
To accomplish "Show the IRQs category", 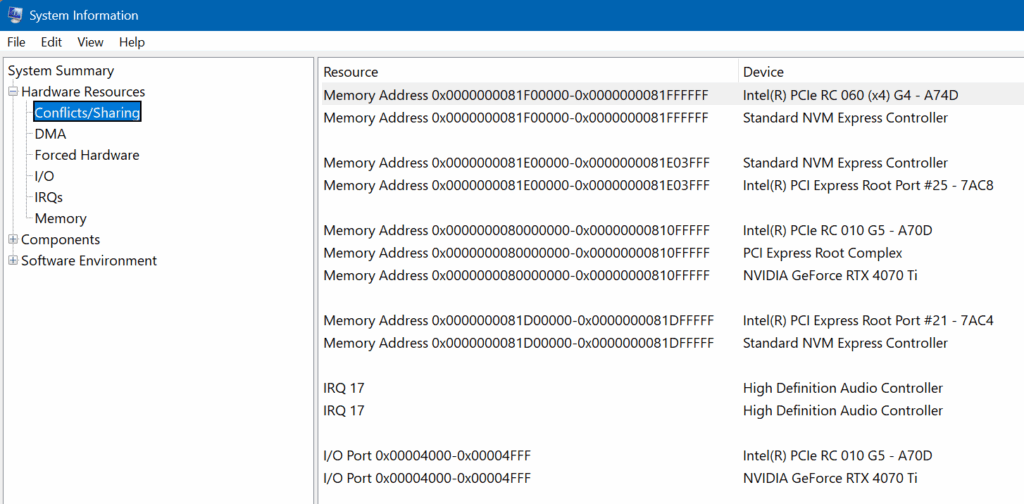I will (x=49, y=197).
